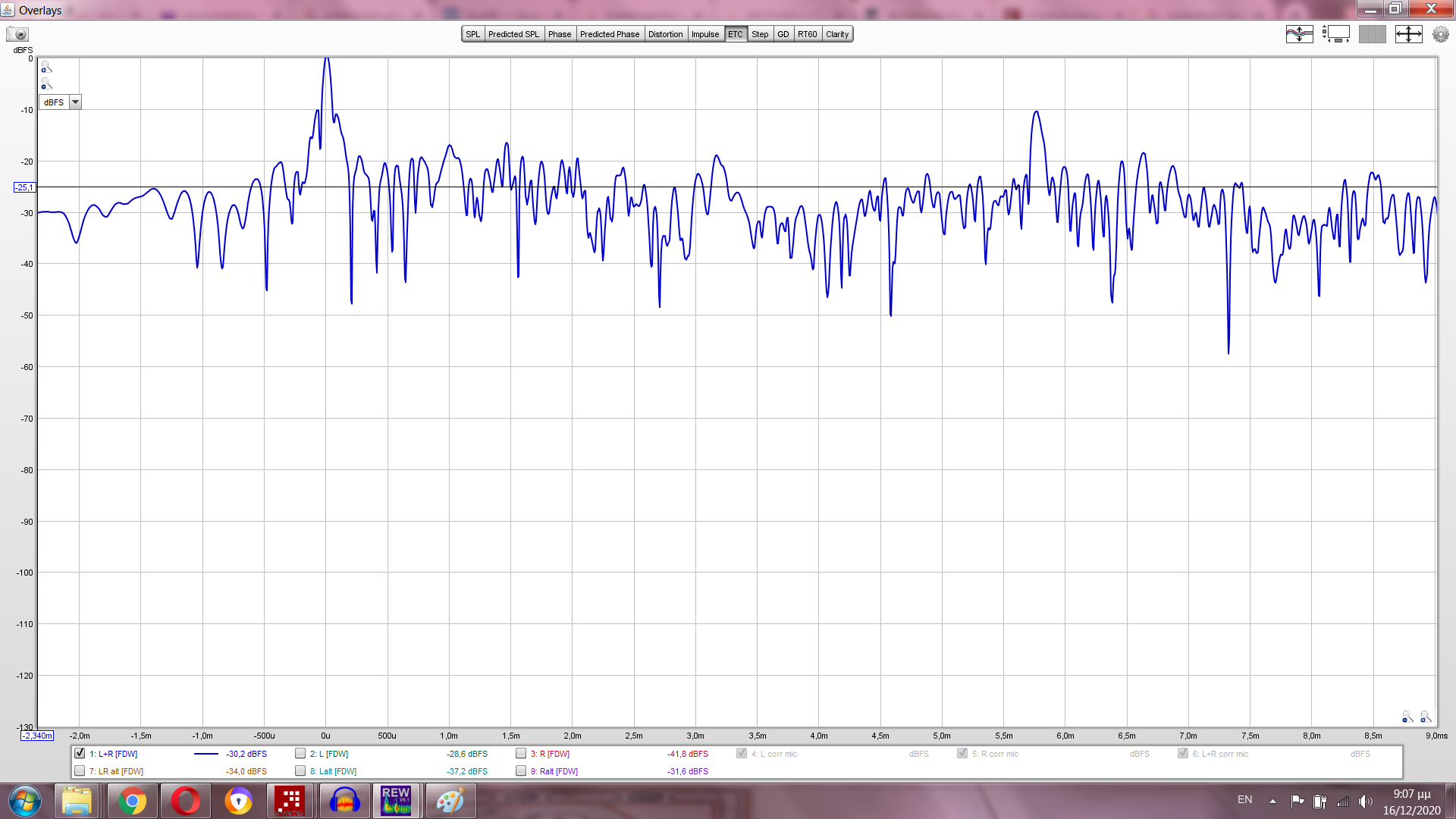Click vertical zoom-in magnifier at top left
This screenshot has width=1456, height=819.
[x=46, y=67]
